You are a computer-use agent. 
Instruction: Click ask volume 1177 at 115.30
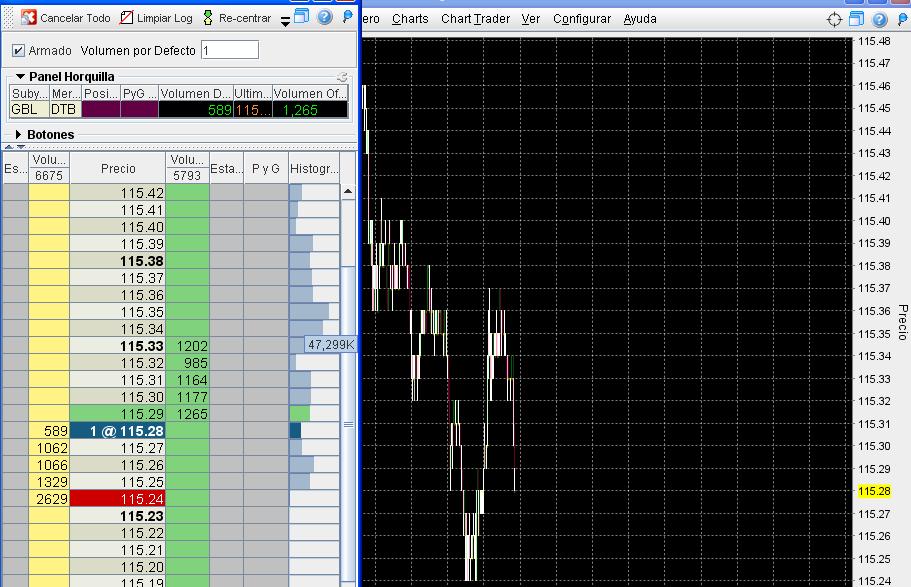pos(187,397)
